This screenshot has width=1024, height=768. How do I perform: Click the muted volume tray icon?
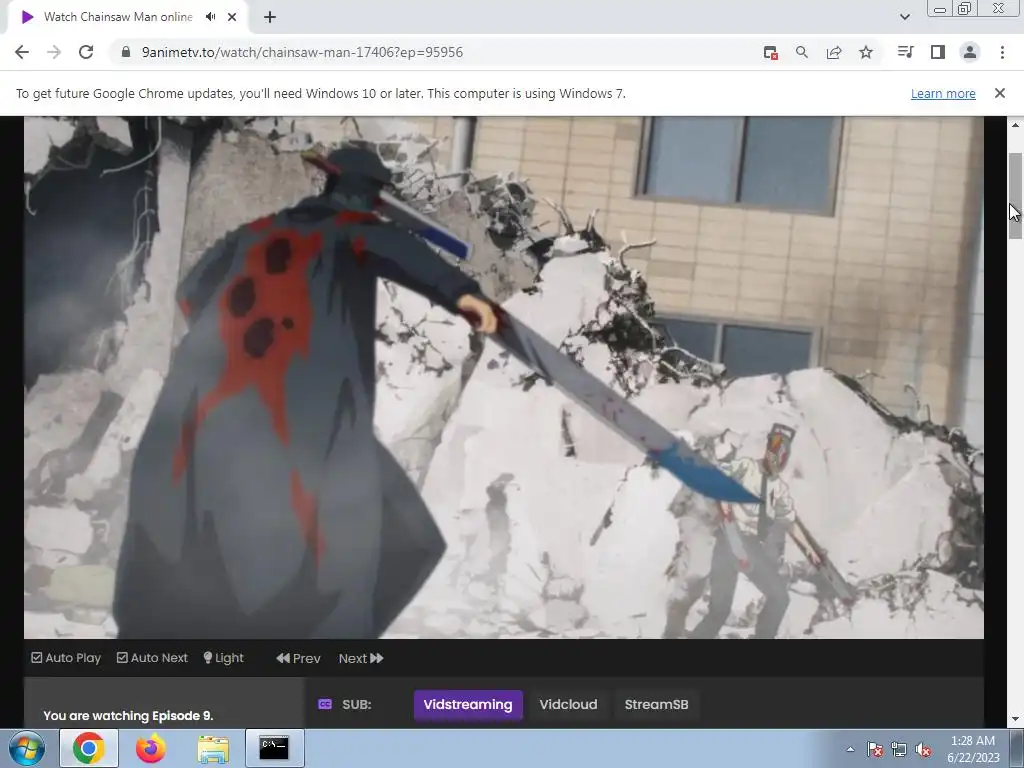coord(923,749)
